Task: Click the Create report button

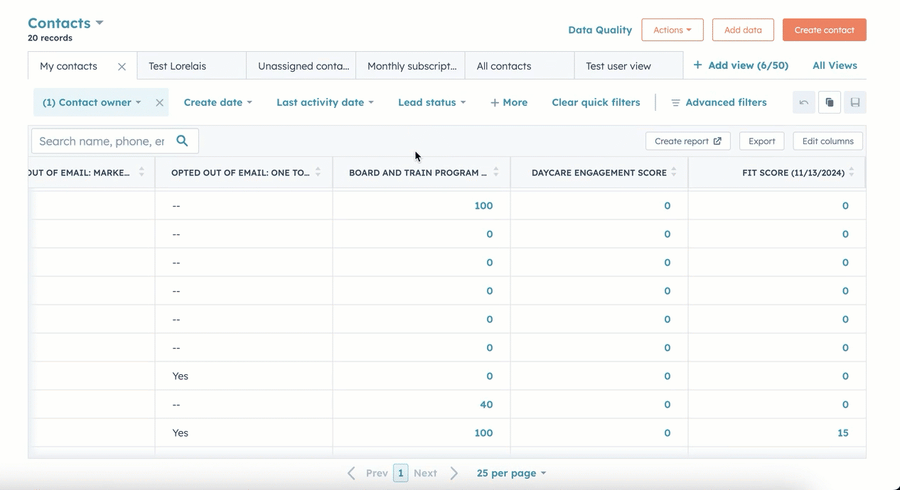Action: [x=688, y=141]
